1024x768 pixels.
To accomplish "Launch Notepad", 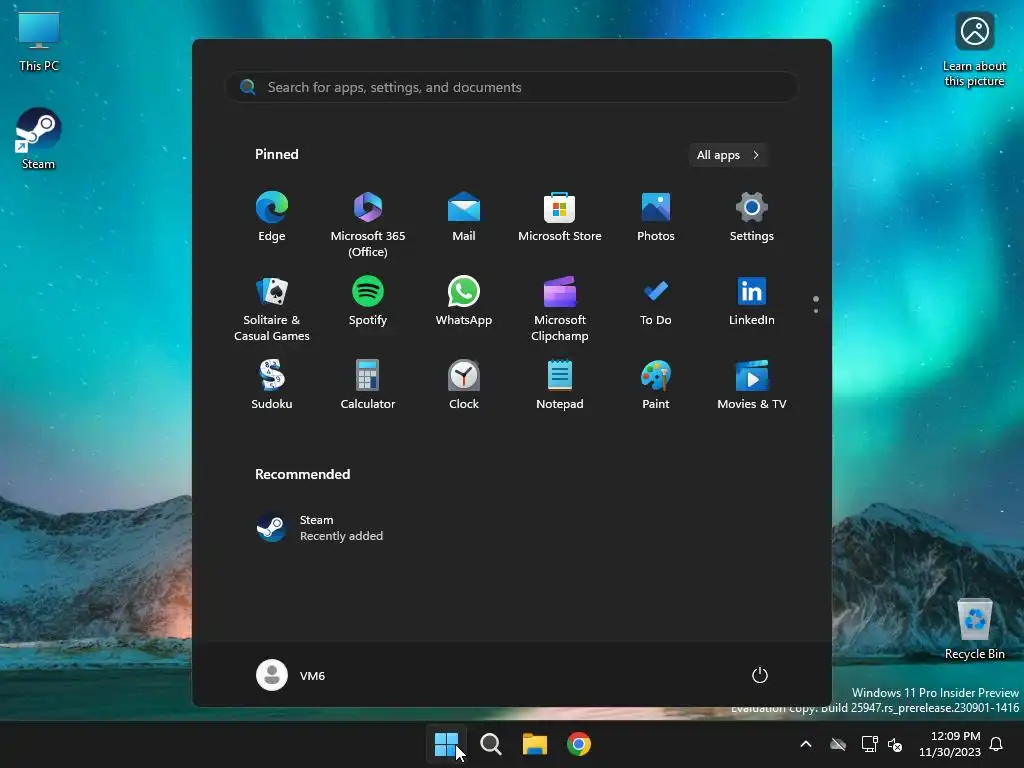I will point(560,385).
